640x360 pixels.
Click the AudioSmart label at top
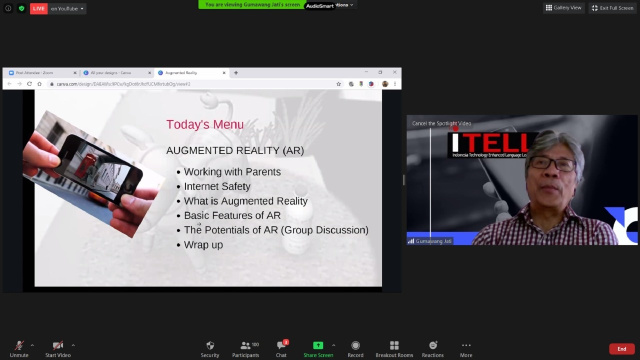coord(320,6)
